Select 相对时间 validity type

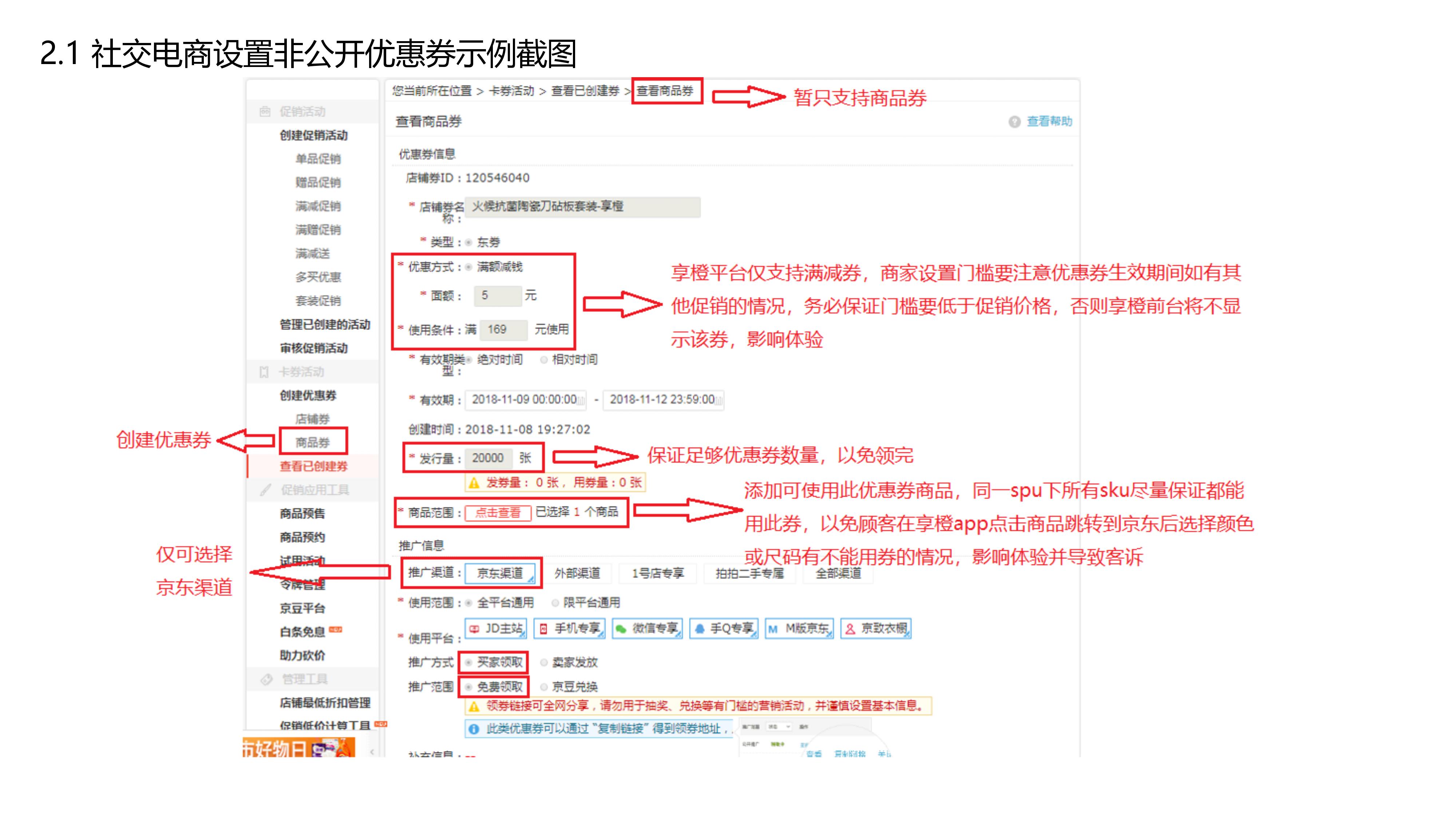(x=544, y=360)
